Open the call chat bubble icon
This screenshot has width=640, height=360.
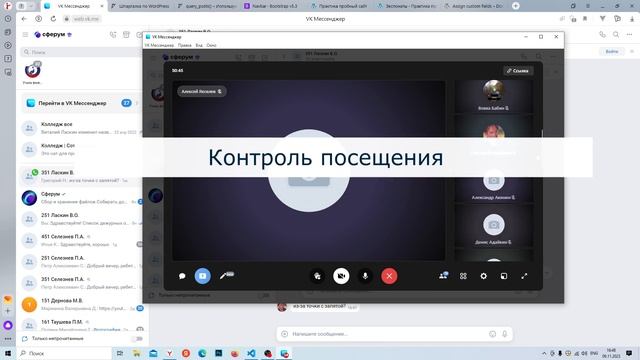[182, 276]
